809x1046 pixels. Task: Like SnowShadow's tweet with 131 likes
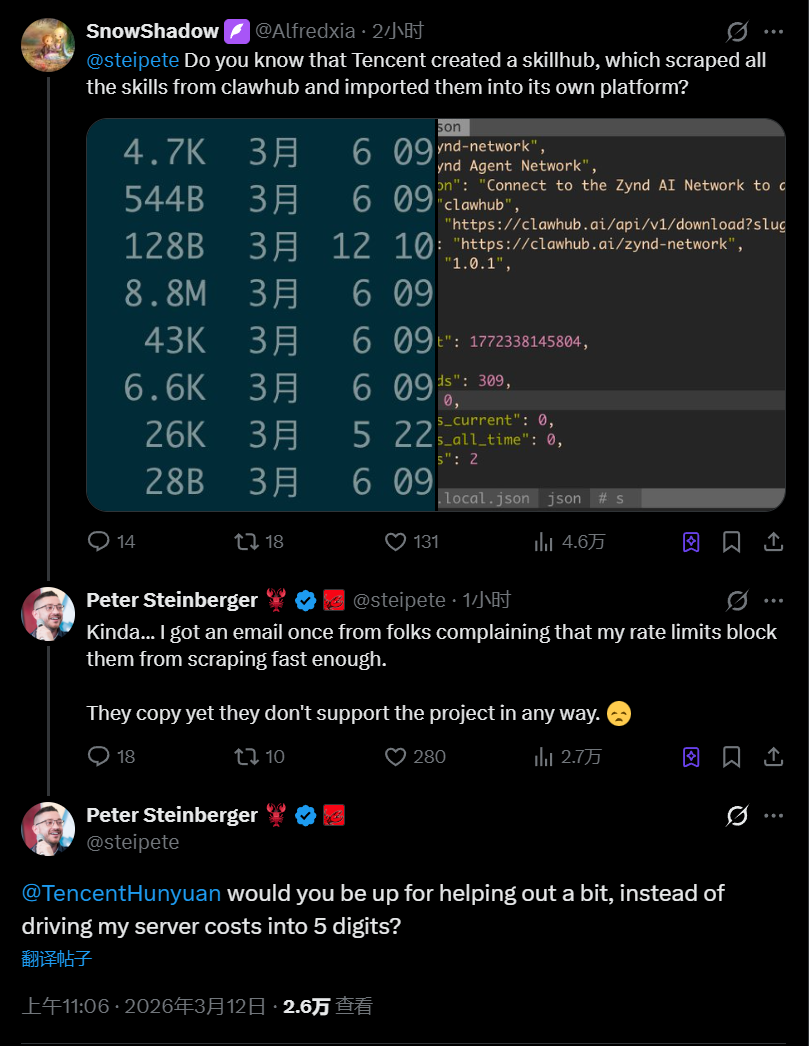coord(396,541)
